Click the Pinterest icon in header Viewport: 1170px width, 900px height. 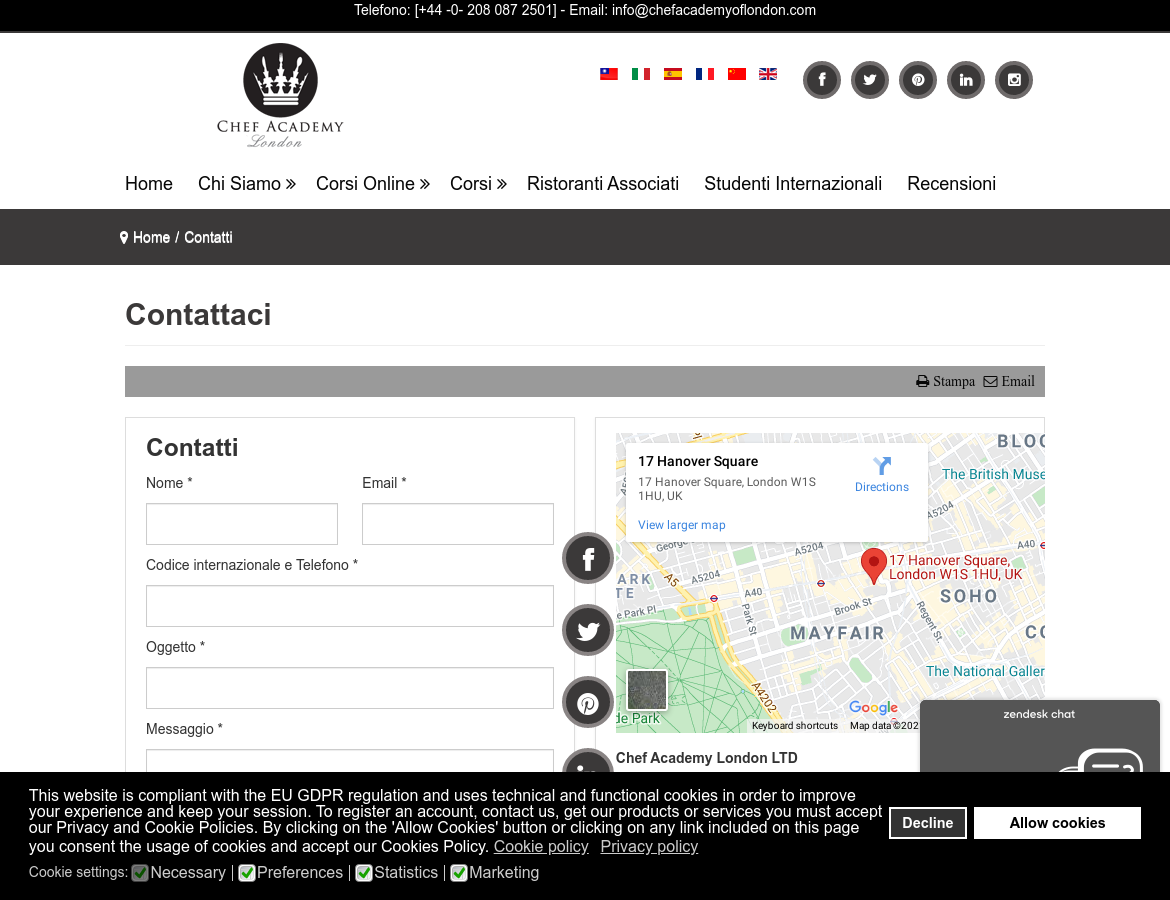pos(918,80)
